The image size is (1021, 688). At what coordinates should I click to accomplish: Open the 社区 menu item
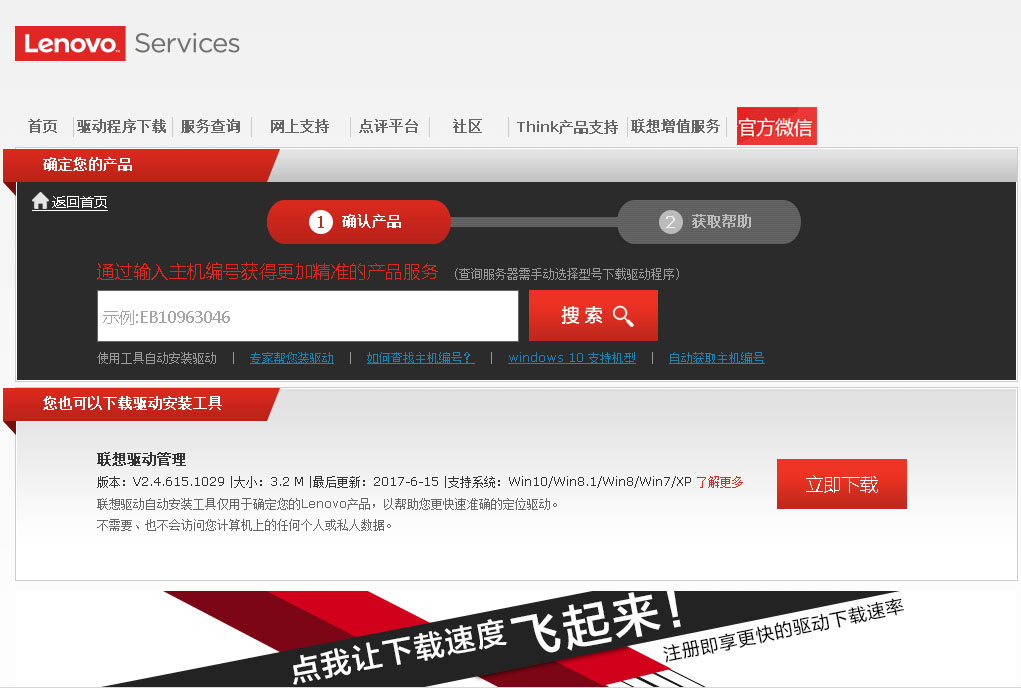coord(467,127)
